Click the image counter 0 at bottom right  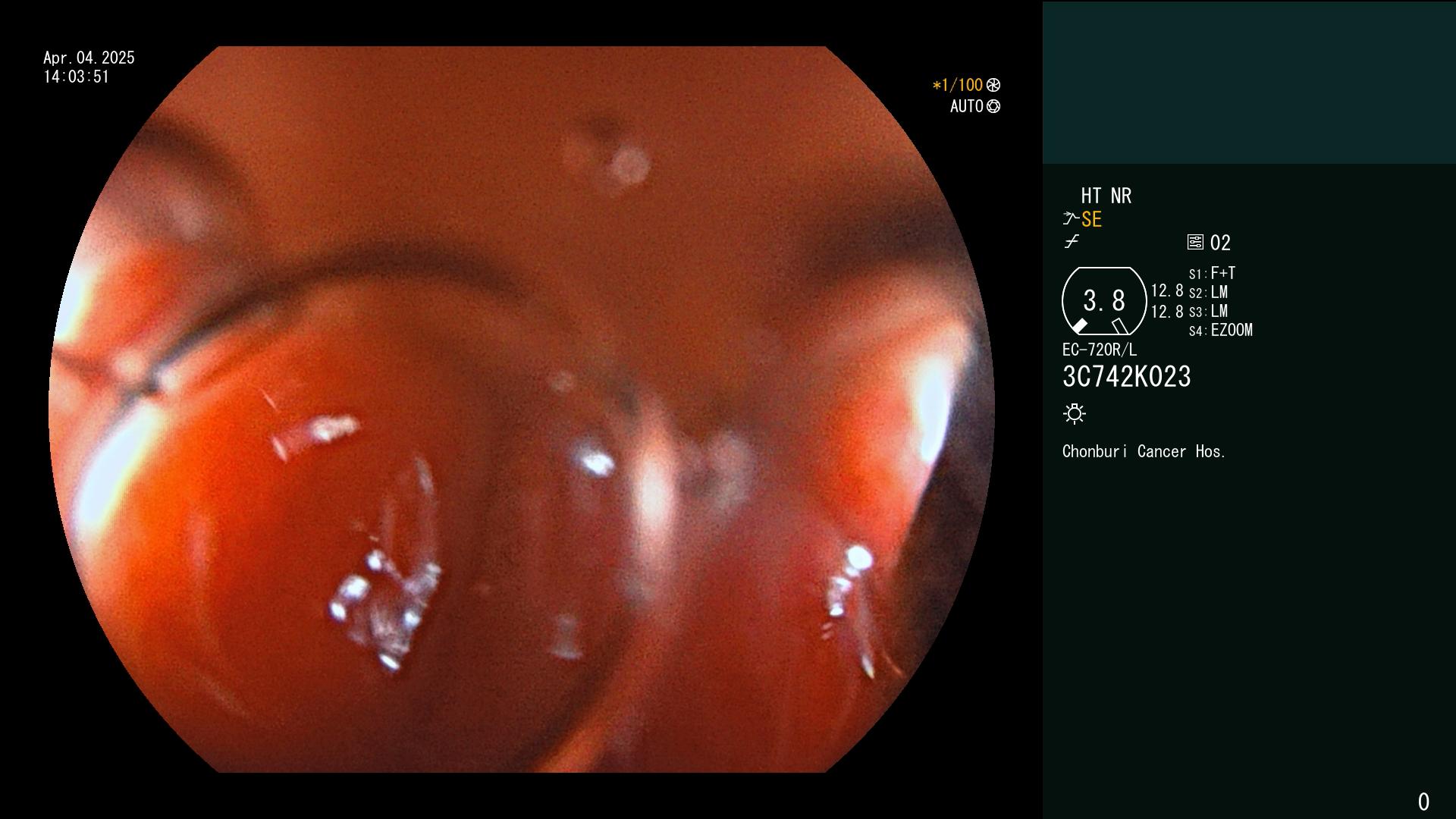(1423, 802)
